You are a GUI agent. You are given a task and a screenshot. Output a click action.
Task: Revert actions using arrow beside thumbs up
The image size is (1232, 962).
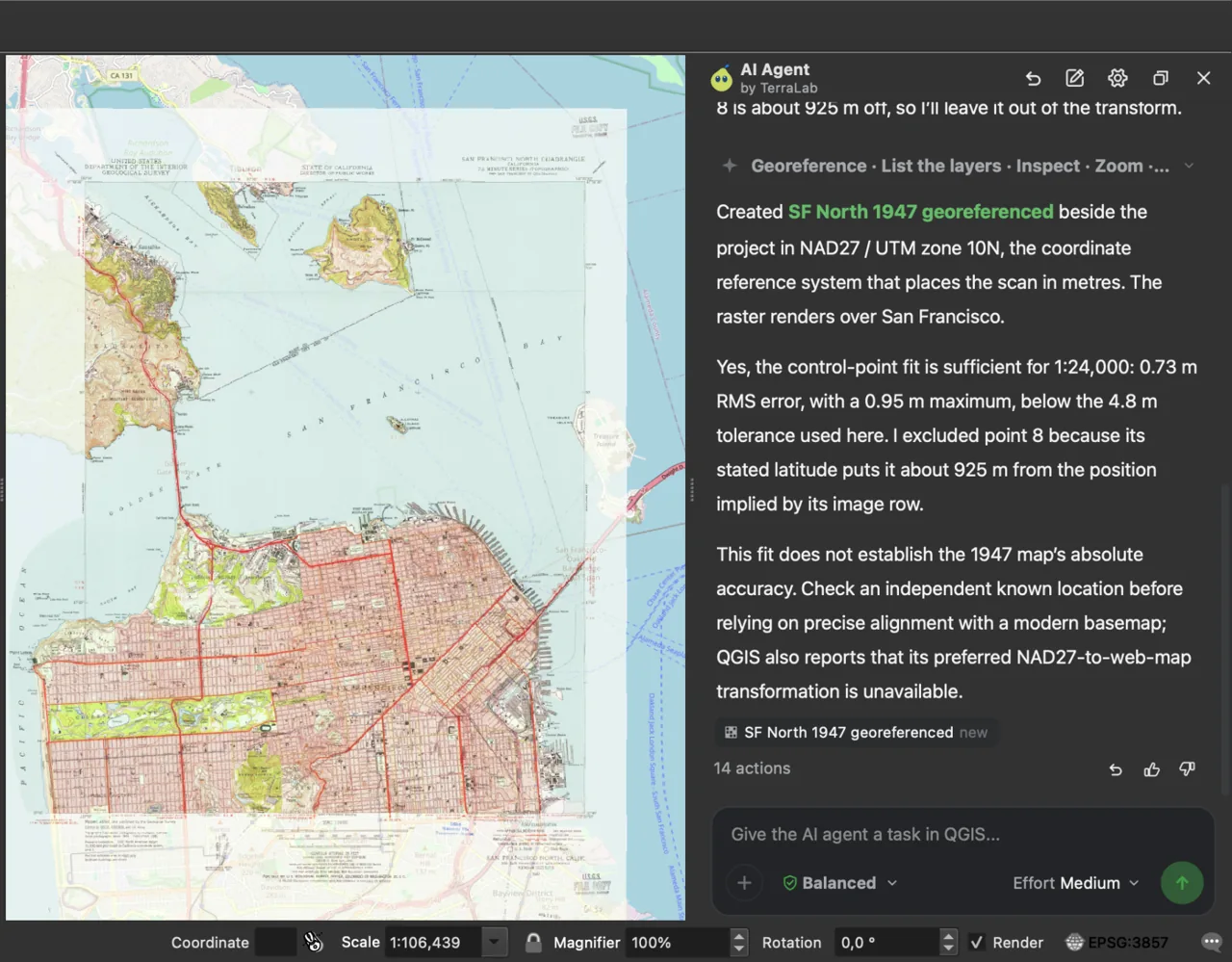(1116, 769)
